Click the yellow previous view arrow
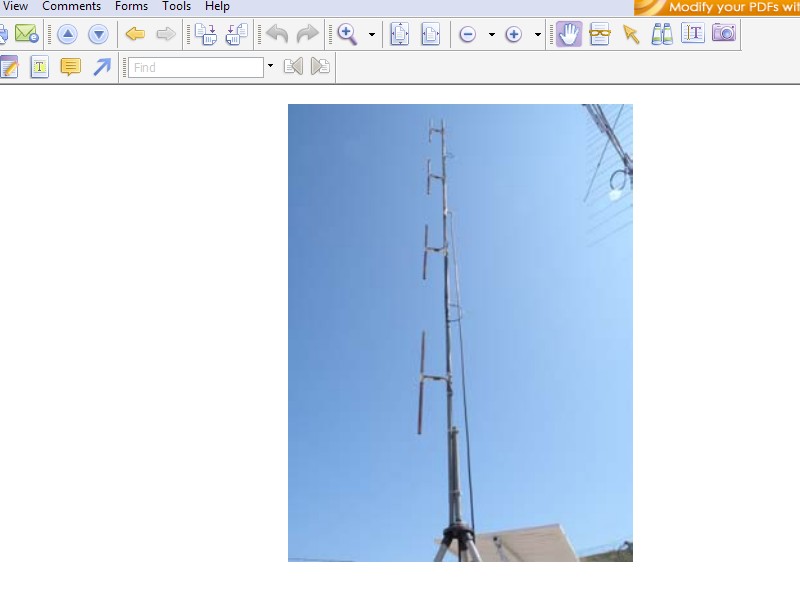 (135, 34)
